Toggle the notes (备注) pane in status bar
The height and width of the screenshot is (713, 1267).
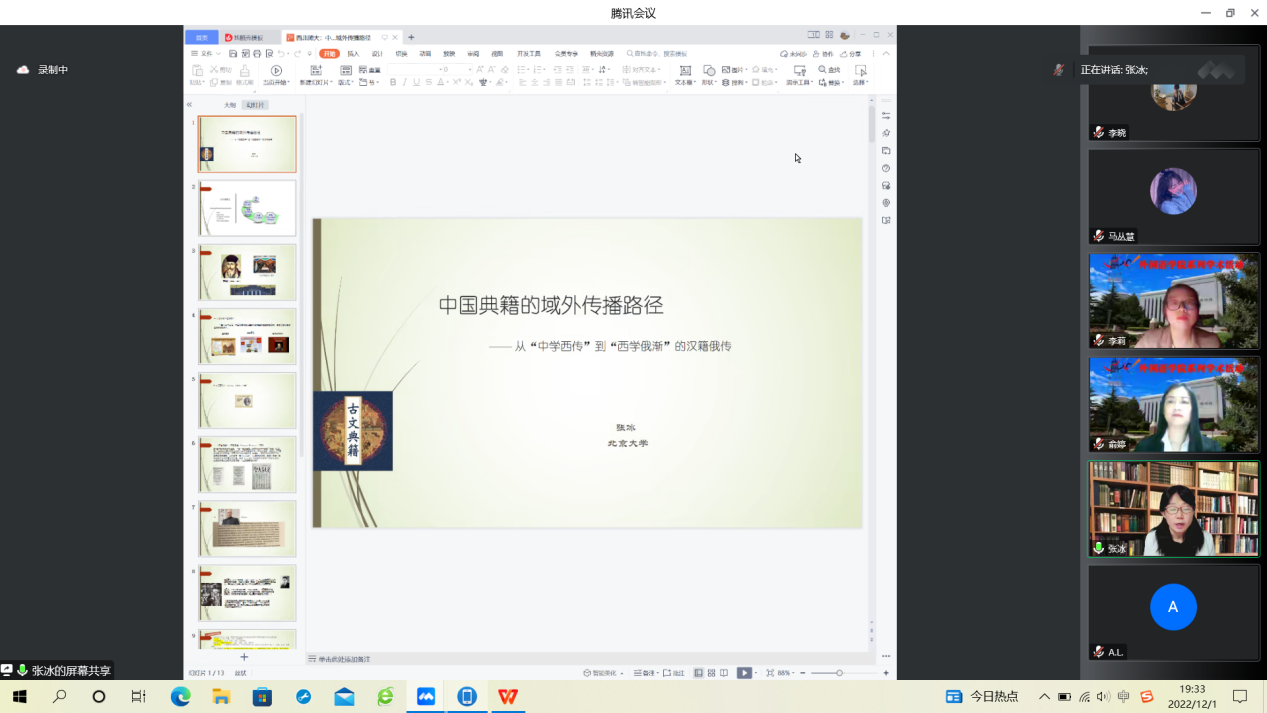[647, 673]
